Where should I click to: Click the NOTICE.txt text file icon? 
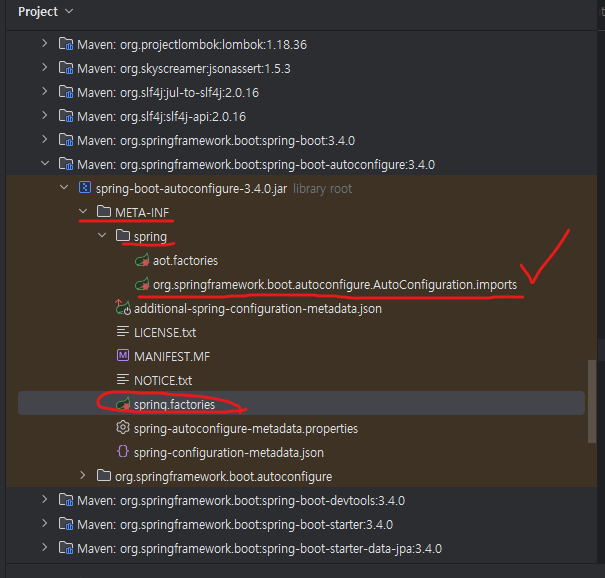coord(123,380)
